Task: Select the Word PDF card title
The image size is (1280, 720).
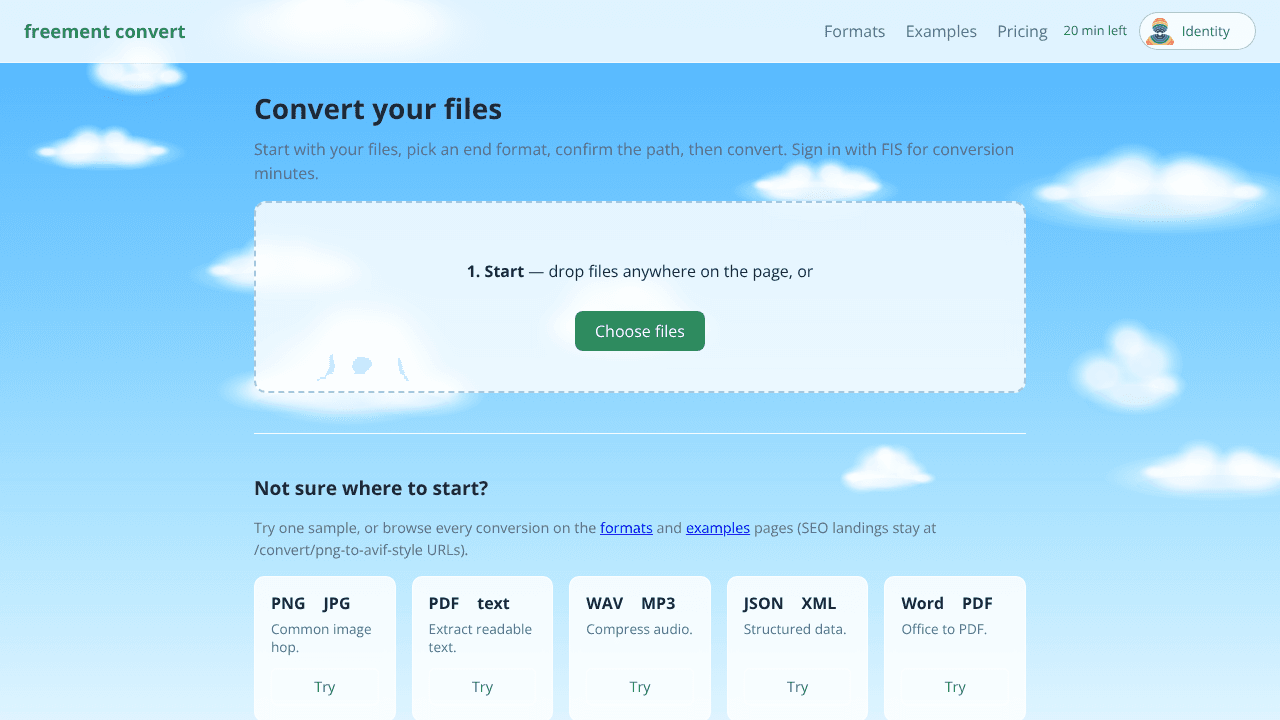Action: point(947,603)
